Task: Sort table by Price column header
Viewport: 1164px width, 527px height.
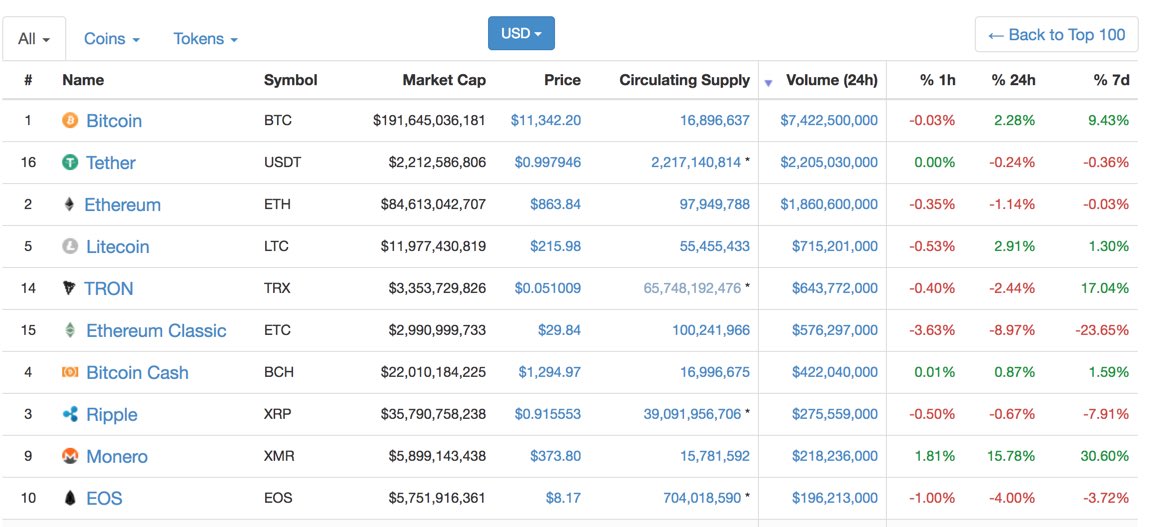Action: point(562,80)
